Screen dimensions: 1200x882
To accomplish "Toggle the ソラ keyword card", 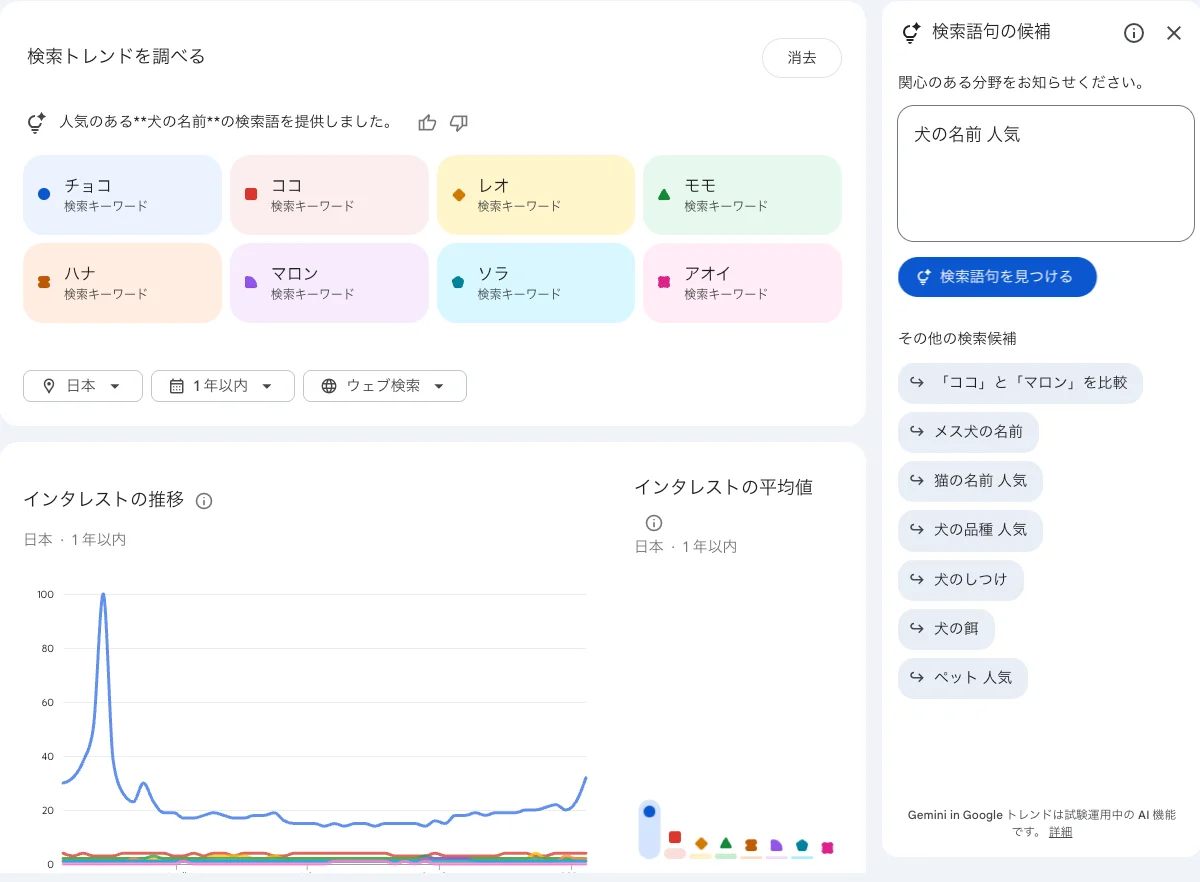I will 536,282.
